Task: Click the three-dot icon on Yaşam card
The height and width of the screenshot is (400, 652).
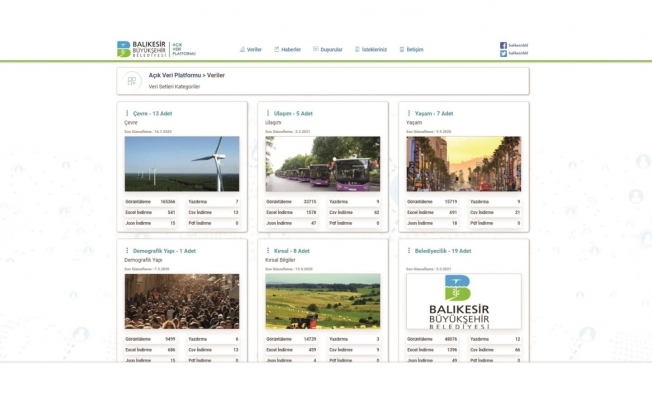Action: [408, 113]
